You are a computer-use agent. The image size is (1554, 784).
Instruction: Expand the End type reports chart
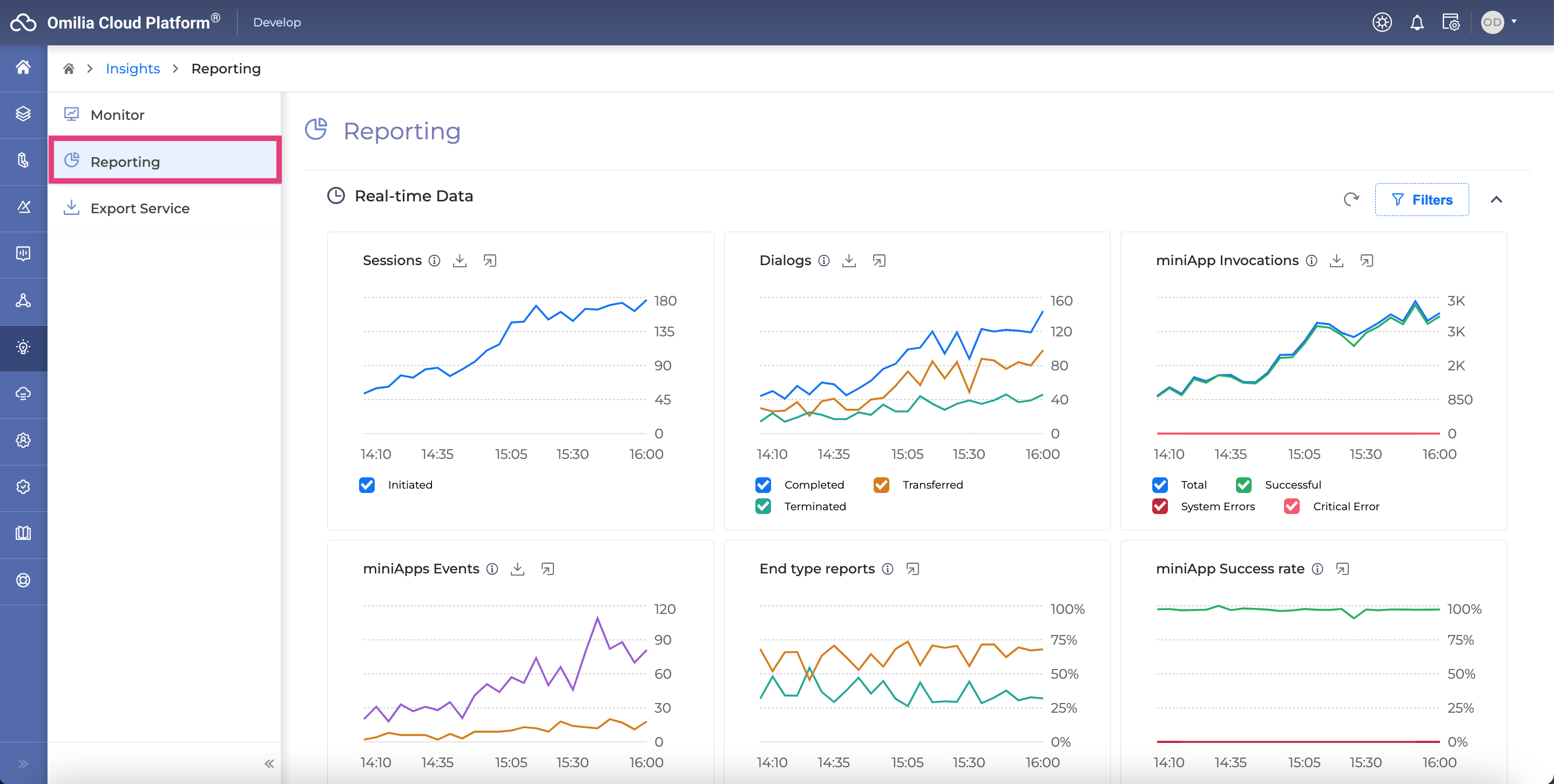(x=913, y=569)
